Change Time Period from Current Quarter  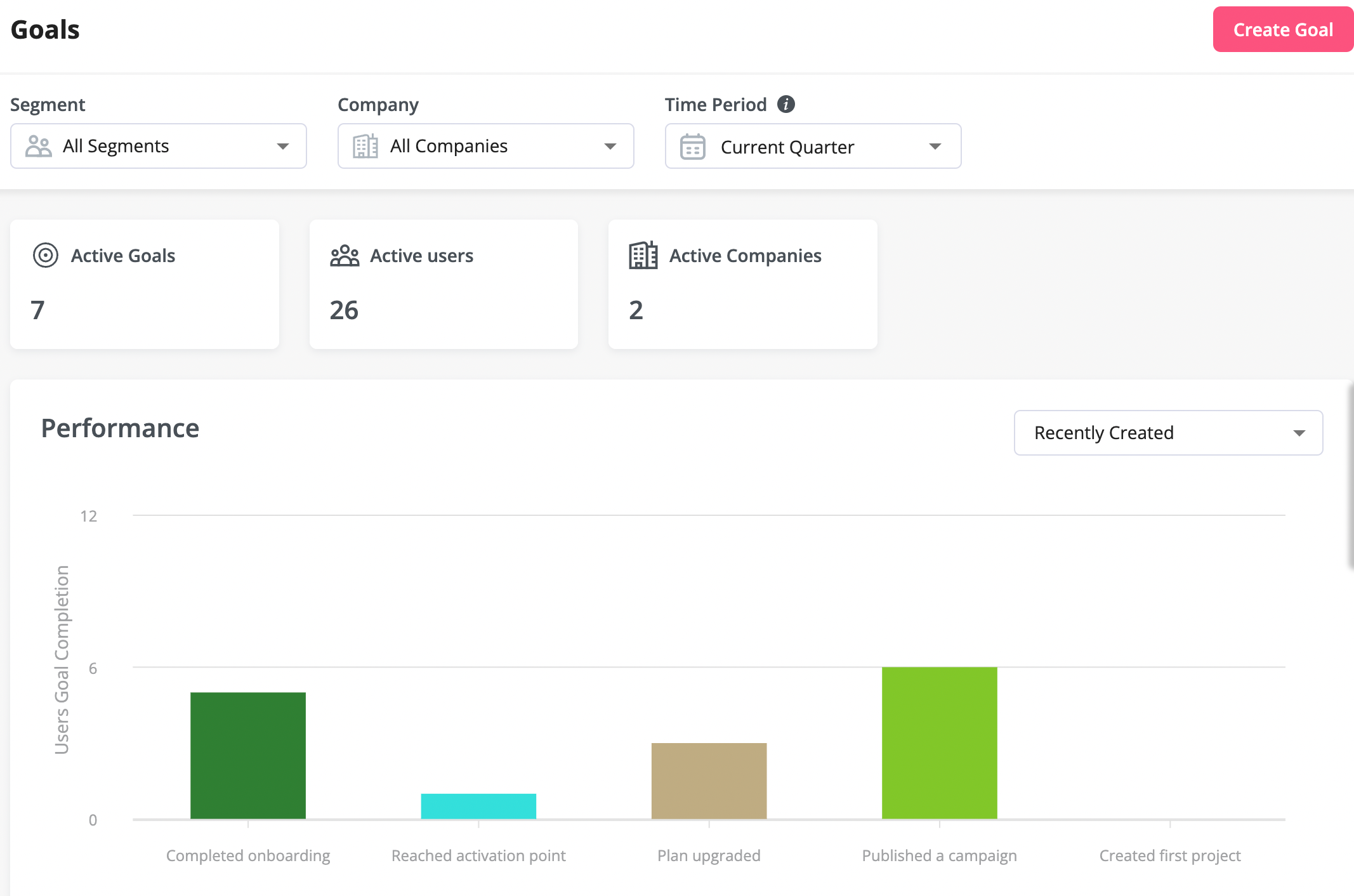click(812, 146)
